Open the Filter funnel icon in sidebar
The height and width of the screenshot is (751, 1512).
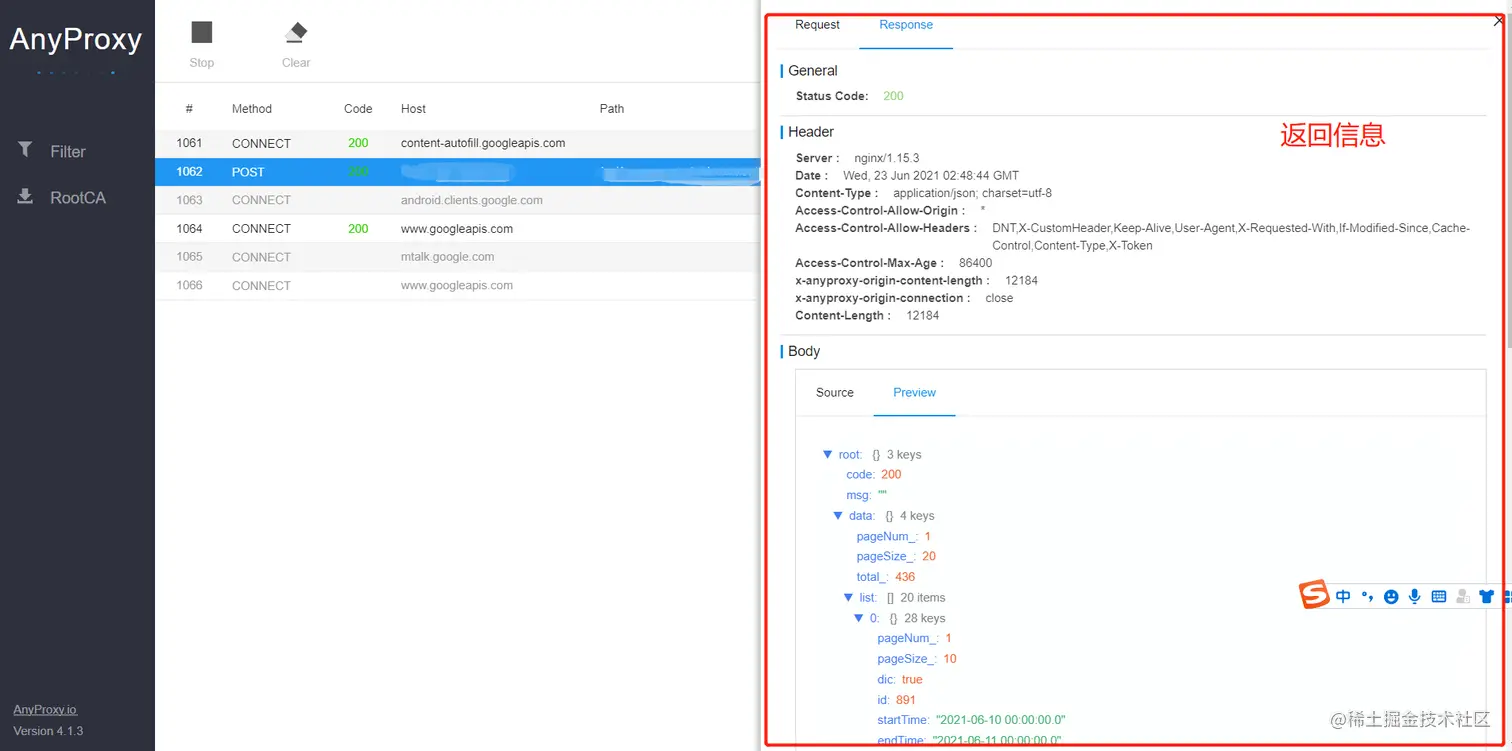[x=25, y=149]
